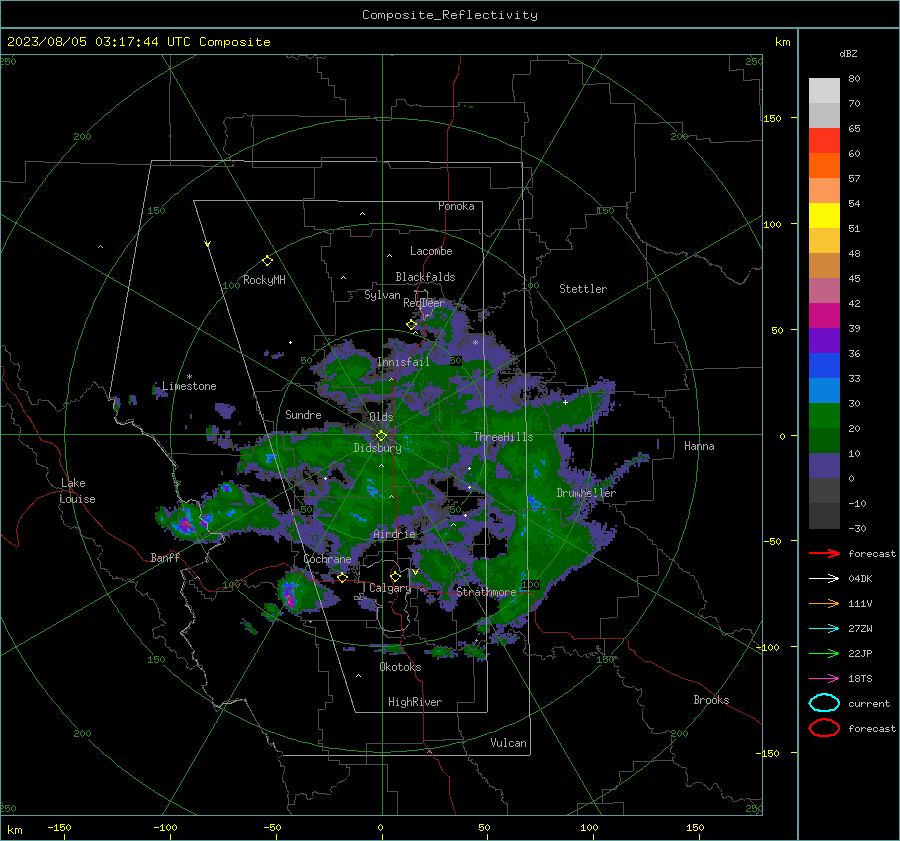The width and height of the screenshot is (900, 841).
Task: Click the slate-purple 10 dBZ swatch
Action: pyautogui.click(x=824, y=466)
